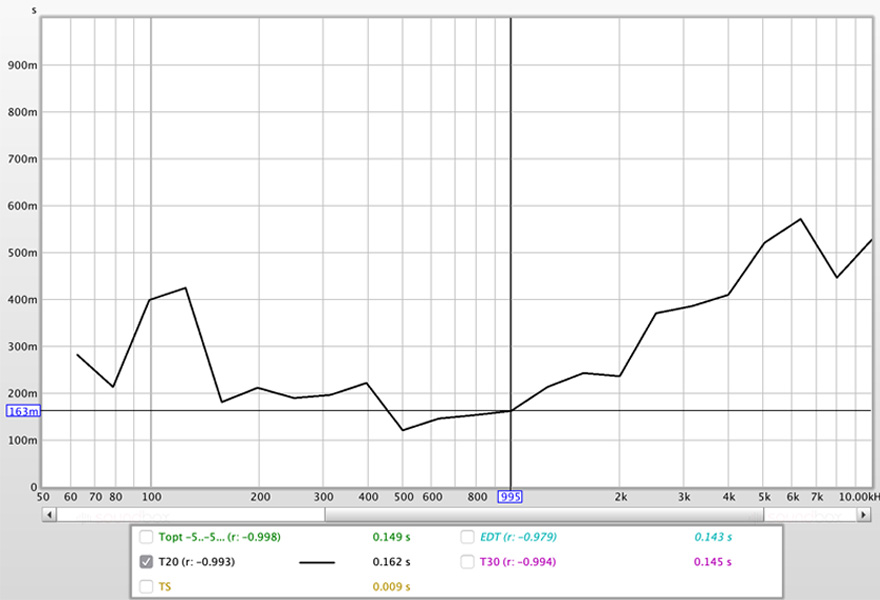This screenshot has height=600, width=880.
Task: Click the 2k tick label on frequency axis
Action: (x=620, y=497)
